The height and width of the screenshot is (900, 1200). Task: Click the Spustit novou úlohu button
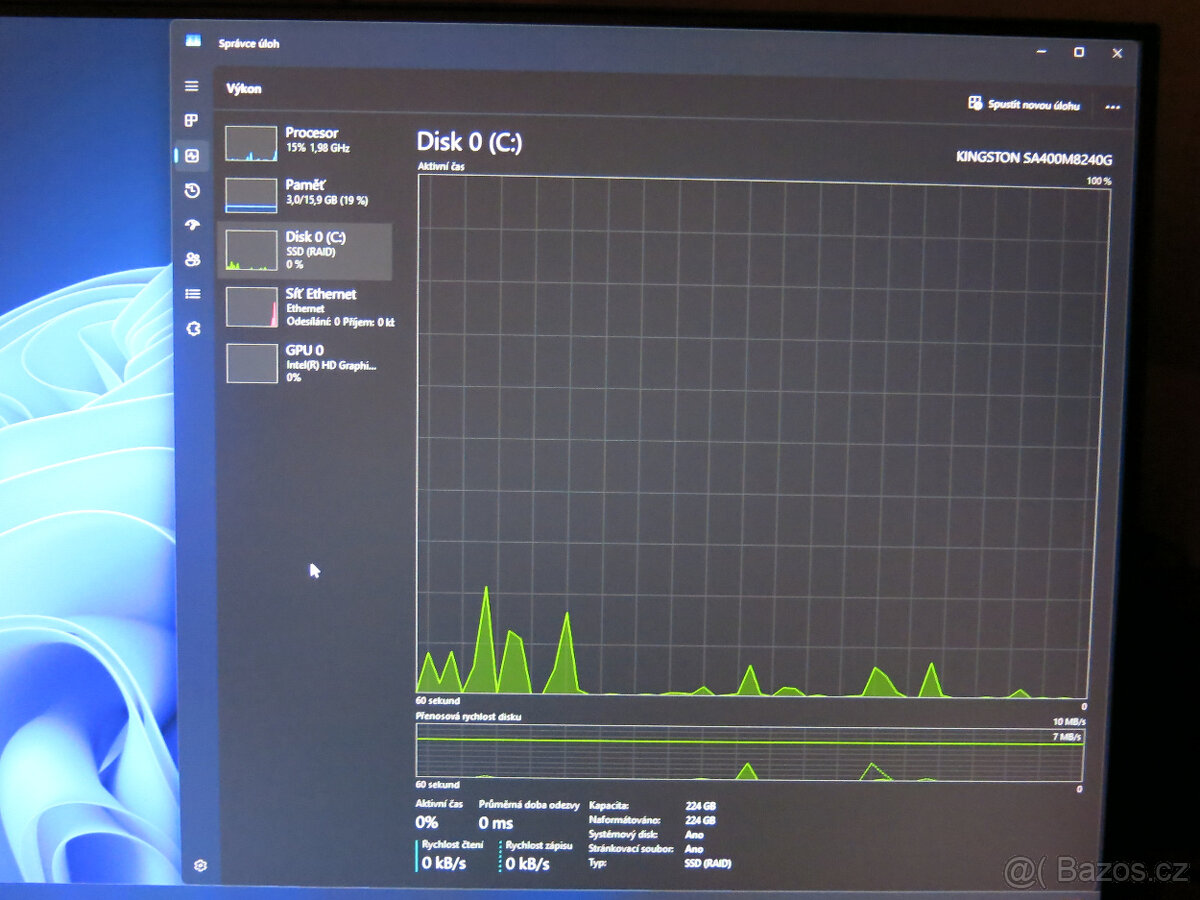[1024, 104]
